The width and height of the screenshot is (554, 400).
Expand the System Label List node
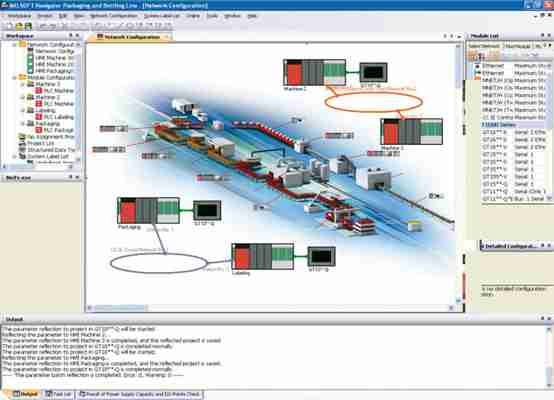coord(14,156)
